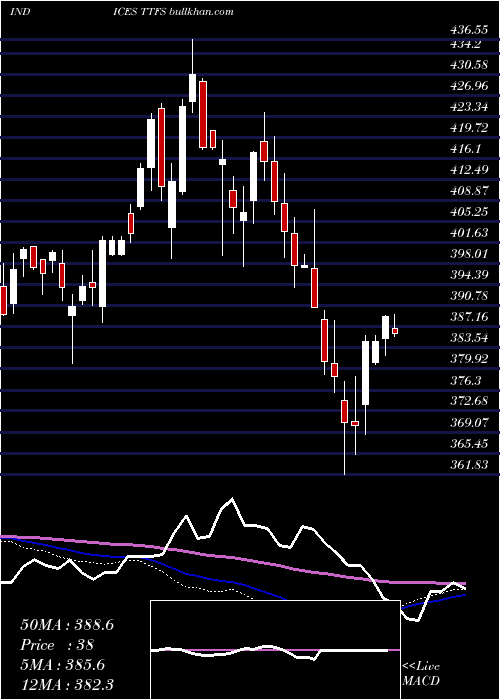Select the 12MA : 382.3 value
Image resolution: width=500 pixels, height=700 pixels.
pyautogui.click(x=67, y=684)
